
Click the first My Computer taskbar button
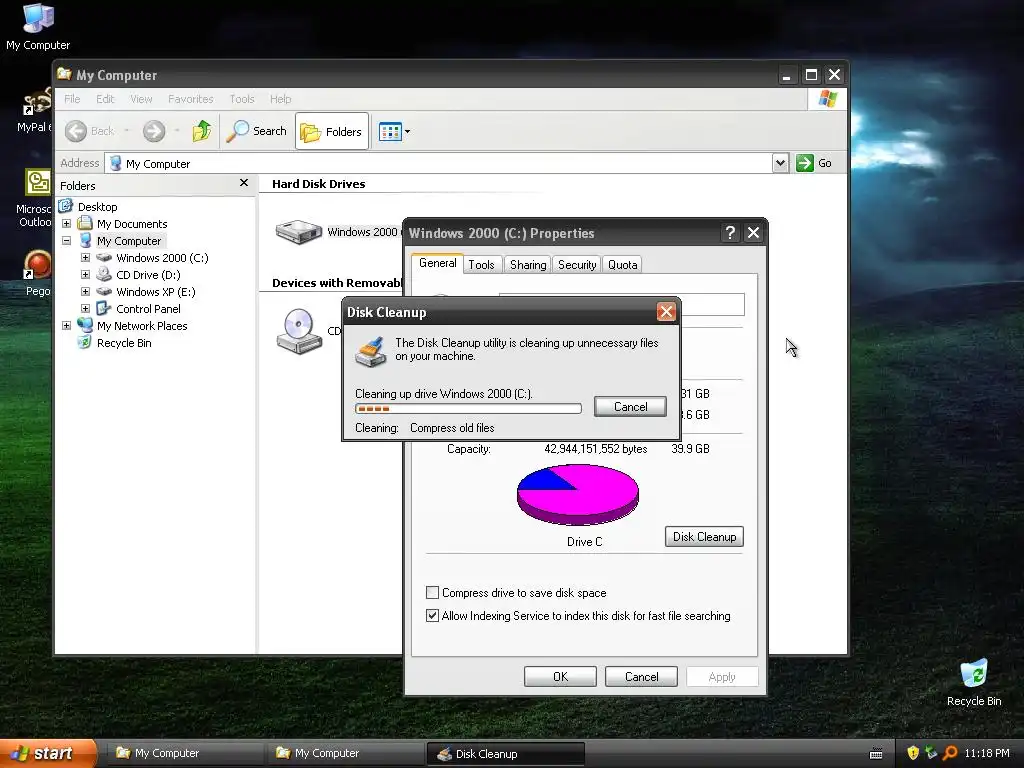[184, 753]
